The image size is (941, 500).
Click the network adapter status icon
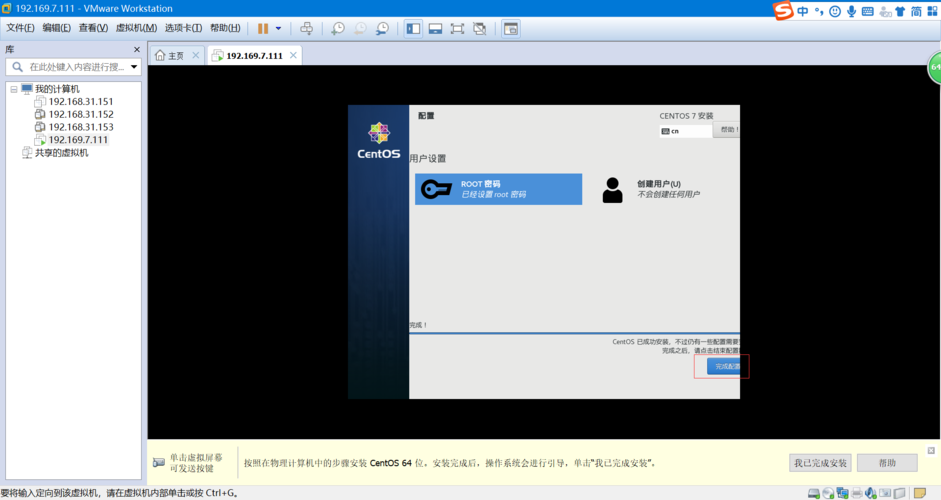[x=843, y=493]
